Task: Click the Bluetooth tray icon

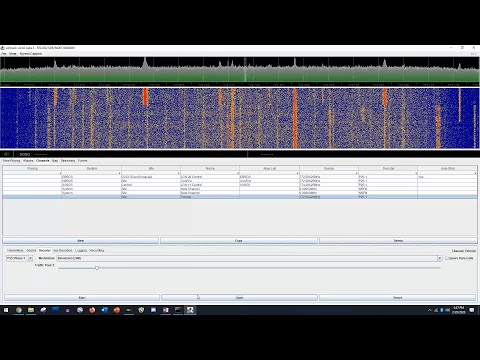Action: [442, 310]
